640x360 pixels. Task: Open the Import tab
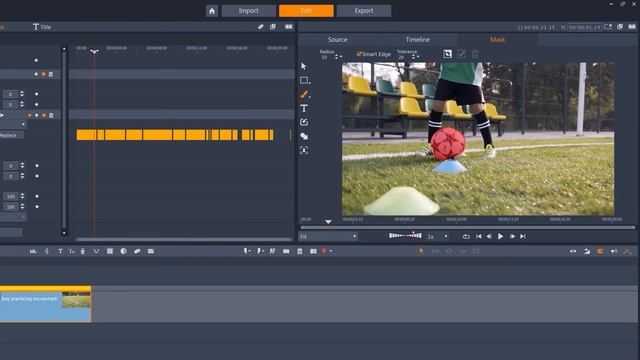click(x=249, y=11)
